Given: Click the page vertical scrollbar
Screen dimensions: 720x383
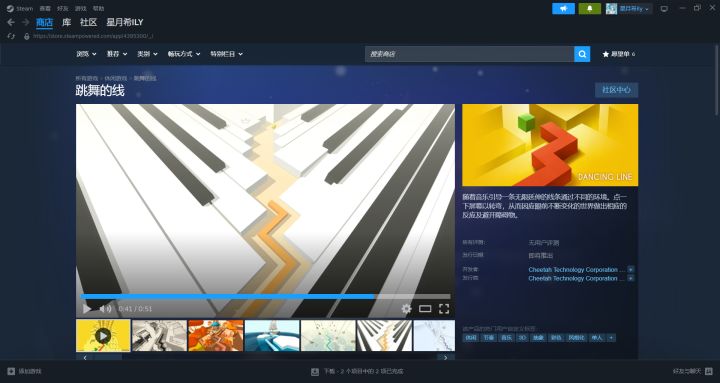Looking at the screenshot, I should [717, 80].
